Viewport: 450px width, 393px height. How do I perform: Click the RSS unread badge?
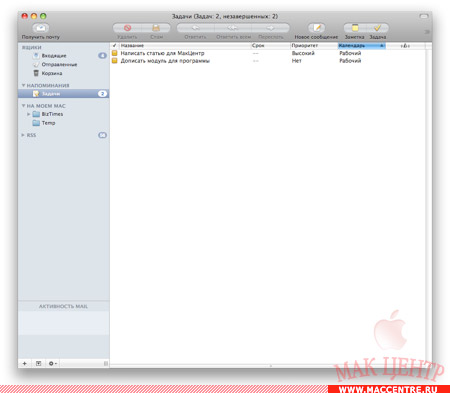(102, 135)
